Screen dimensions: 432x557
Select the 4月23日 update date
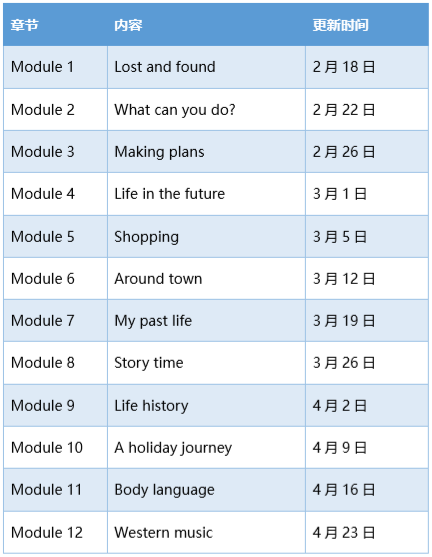pyautogui.click(x=344, y=532)
